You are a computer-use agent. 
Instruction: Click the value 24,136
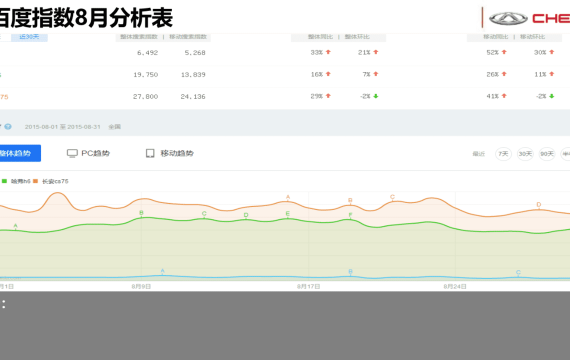point(193,96)
